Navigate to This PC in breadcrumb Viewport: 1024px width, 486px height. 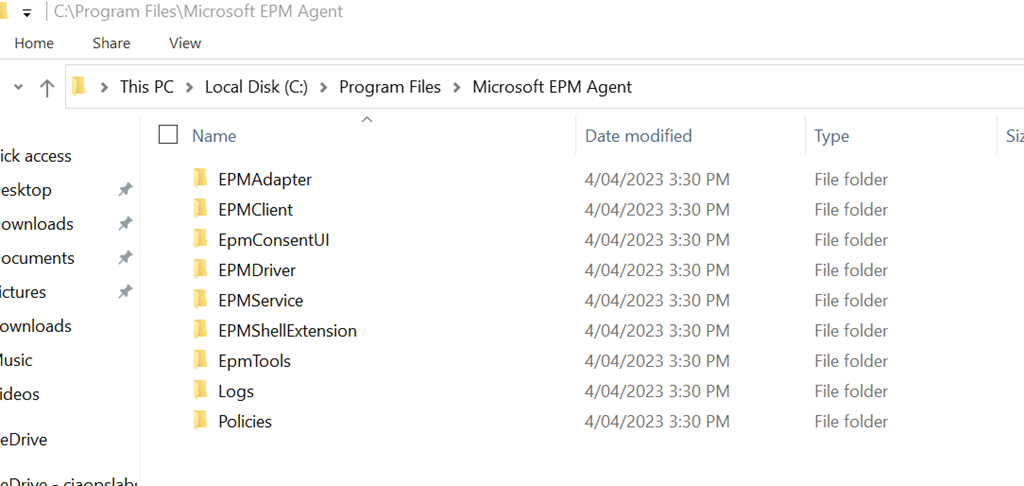(146, 87)
